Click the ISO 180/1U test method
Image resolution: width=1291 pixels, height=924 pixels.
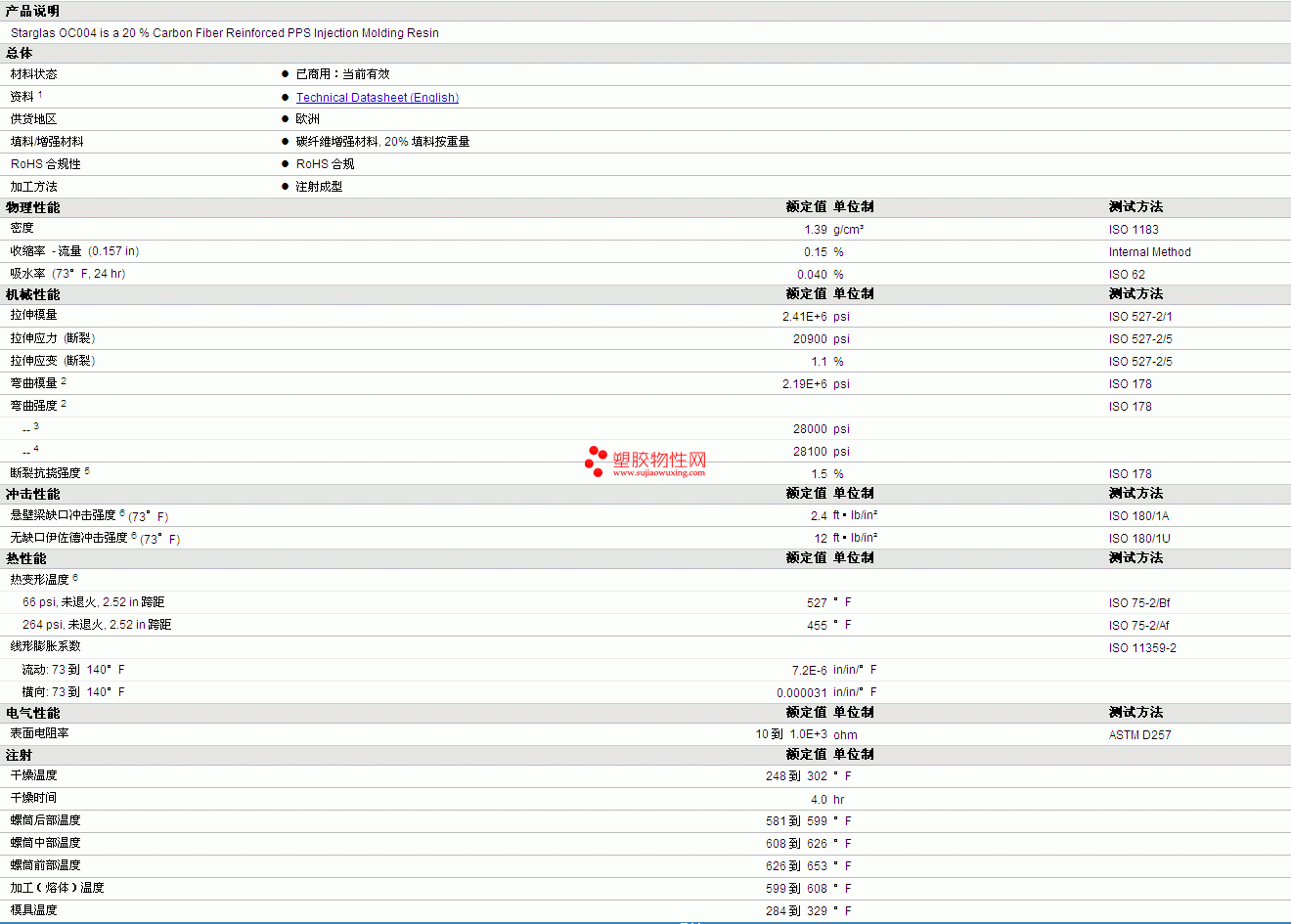tap(1139, 539)
